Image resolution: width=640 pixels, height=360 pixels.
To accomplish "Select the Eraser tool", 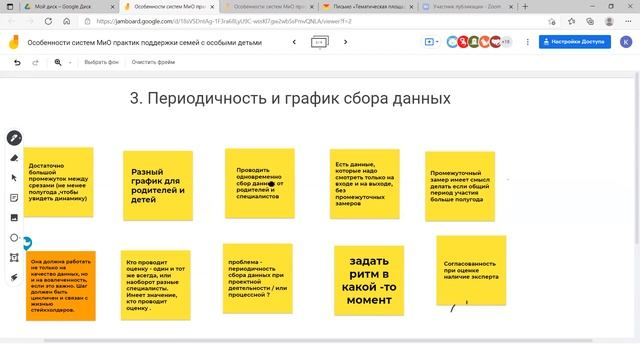I will click(x=14, y=158).
